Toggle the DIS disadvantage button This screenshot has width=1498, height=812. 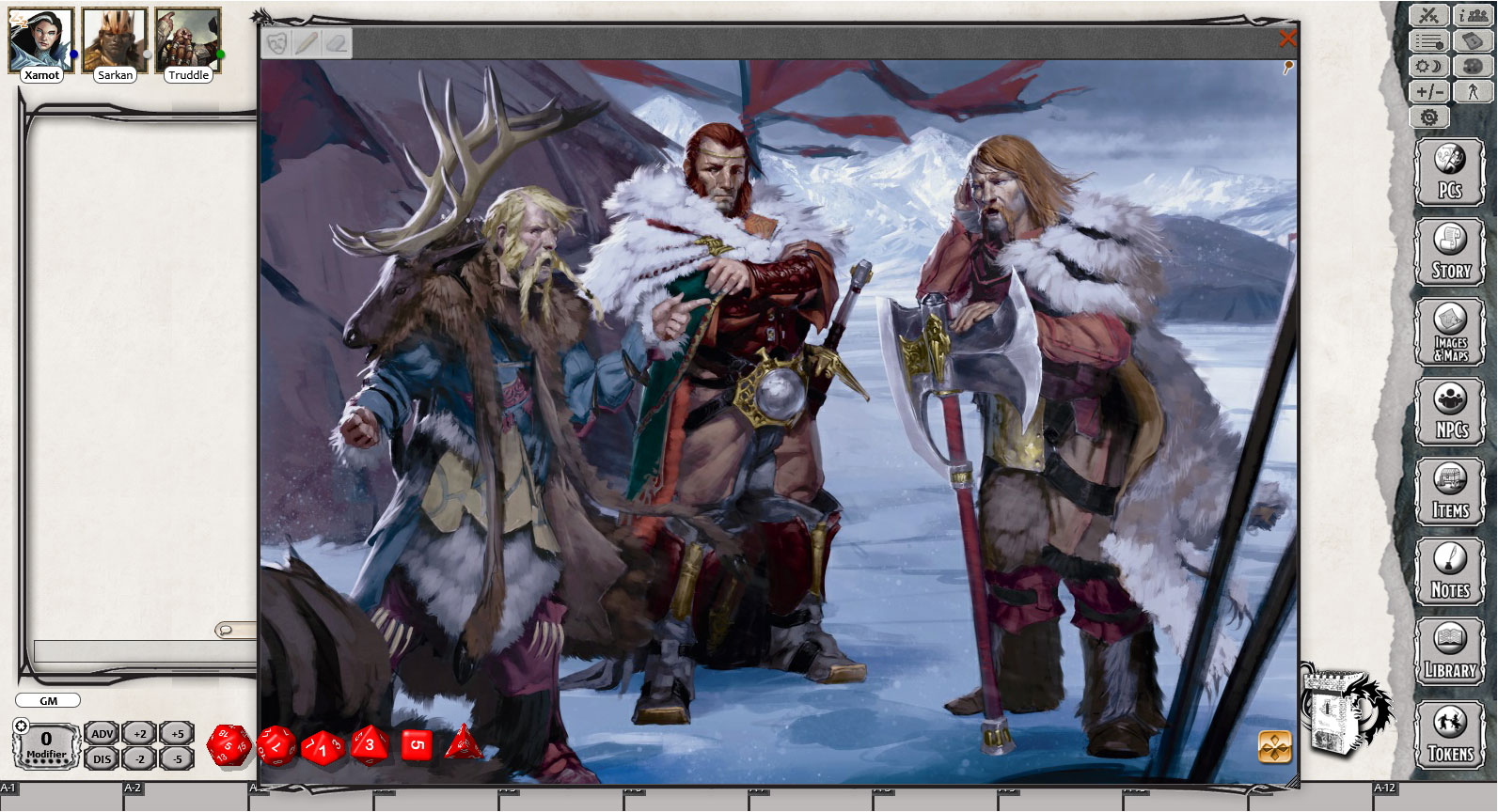[x=102, y=758]
